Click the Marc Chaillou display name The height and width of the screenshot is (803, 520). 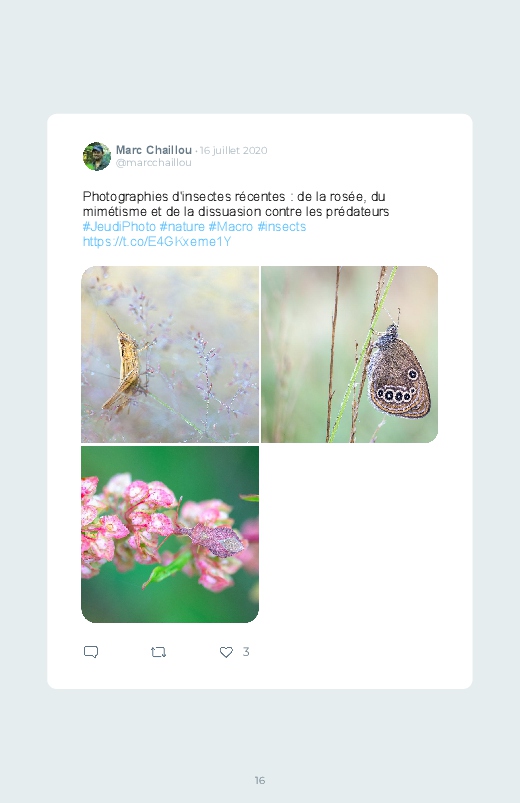(x=154, y=150)
